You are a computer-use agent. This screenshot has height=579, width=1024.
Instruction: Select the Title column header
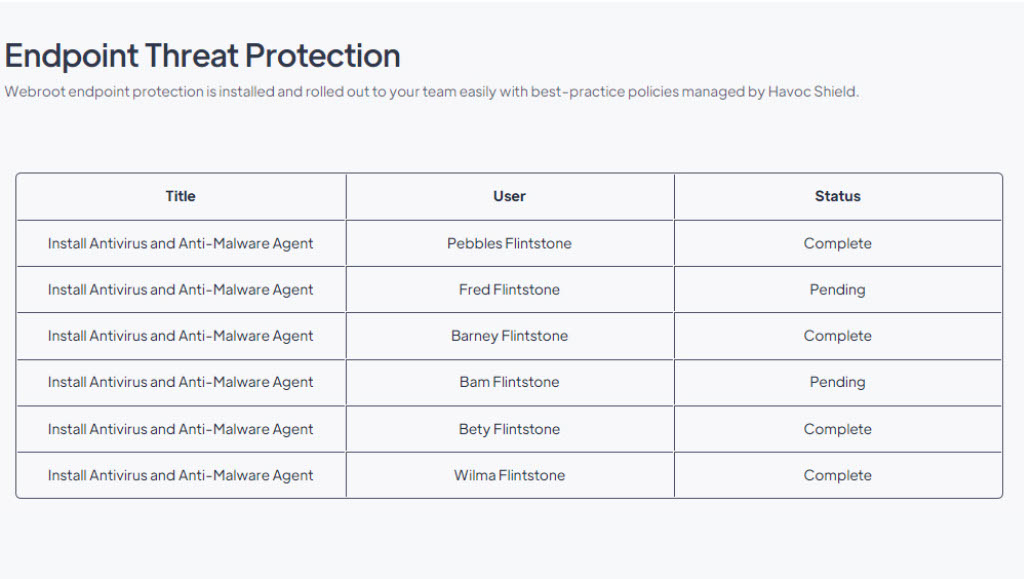180,196
